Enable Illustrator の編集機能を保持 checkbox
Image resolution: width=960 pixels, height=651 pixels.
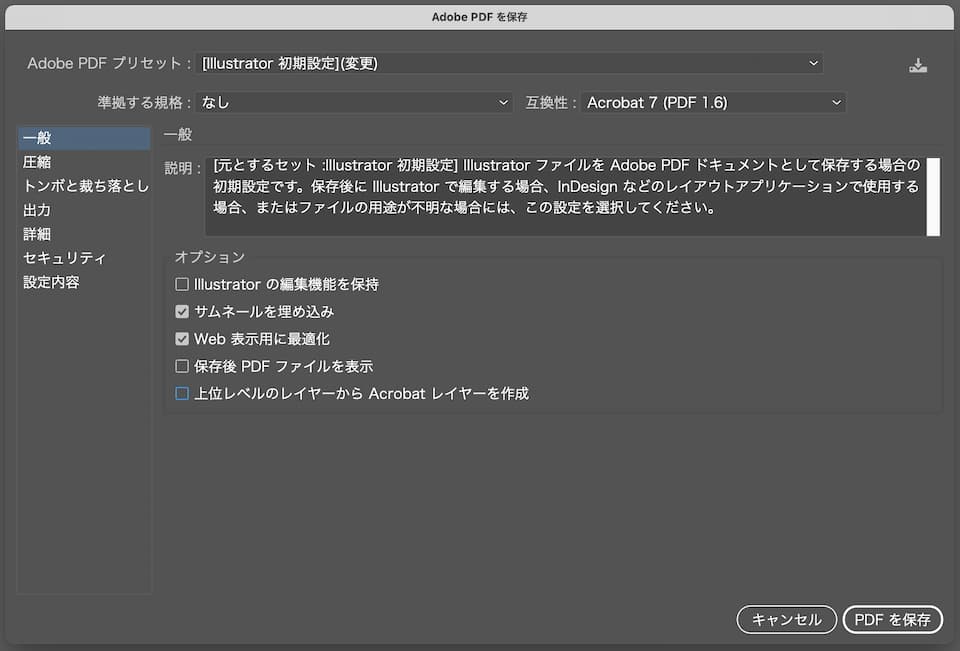182,285
